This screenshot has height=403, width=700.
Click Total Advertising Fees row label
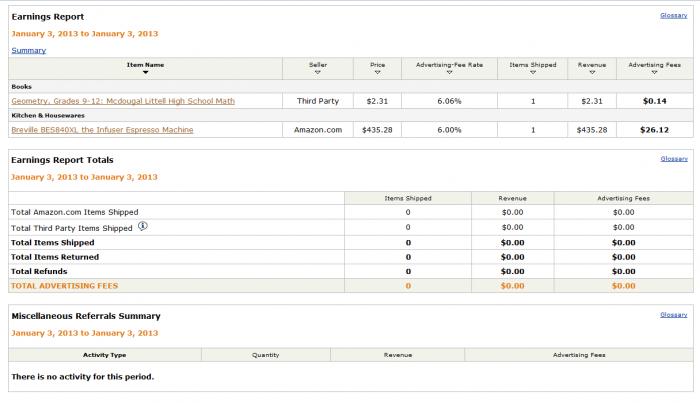(64, 286)
